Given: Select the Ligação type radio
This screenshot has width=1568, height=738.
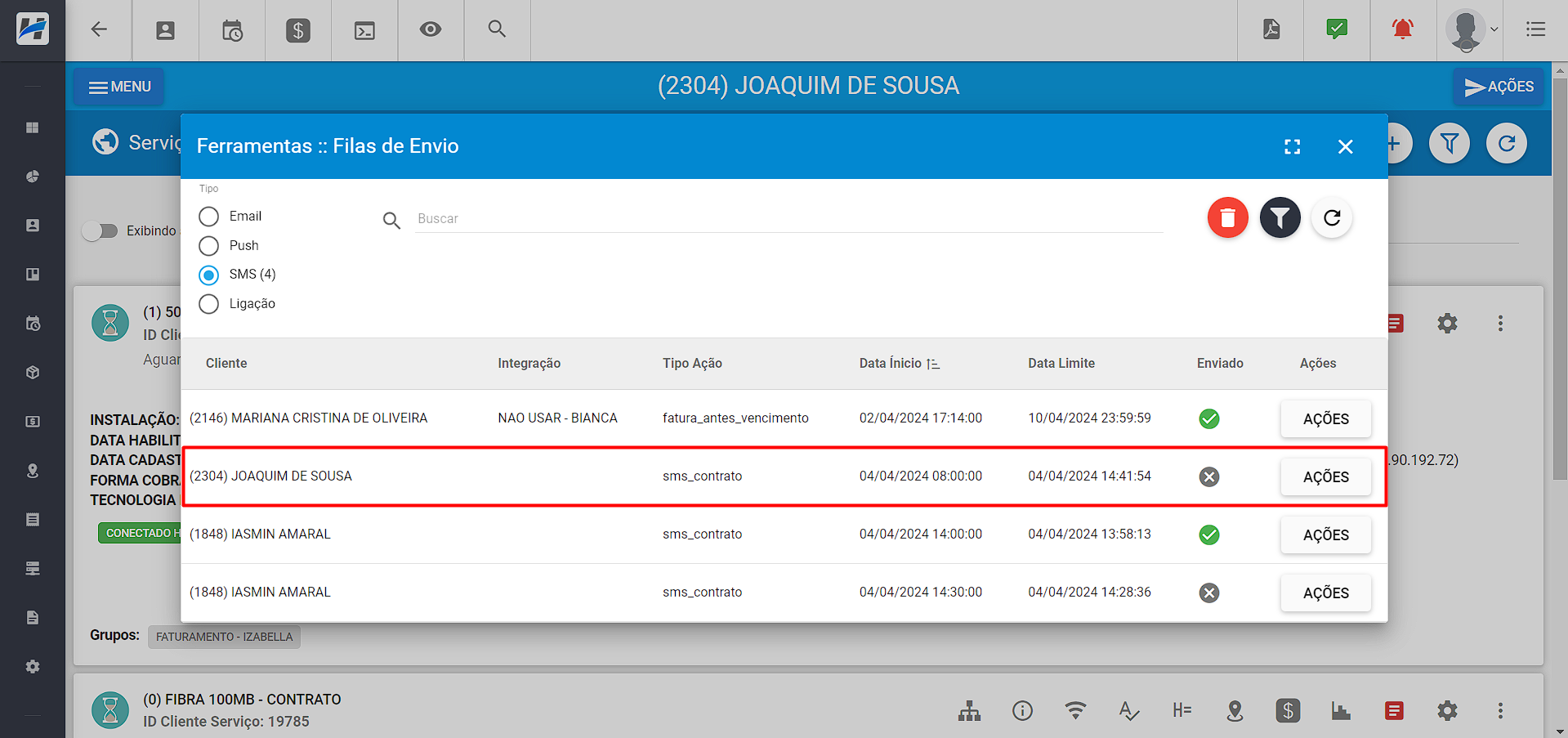Looking at the screenshot, I should click(x=209, y=304).
